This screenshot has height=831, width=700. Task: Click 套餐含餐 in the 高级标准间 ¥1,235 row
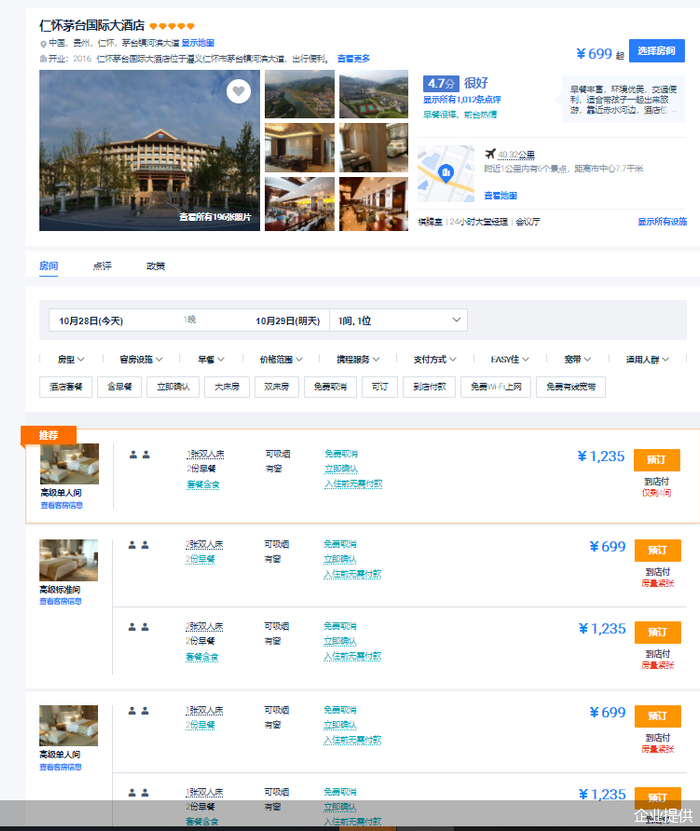201,657
